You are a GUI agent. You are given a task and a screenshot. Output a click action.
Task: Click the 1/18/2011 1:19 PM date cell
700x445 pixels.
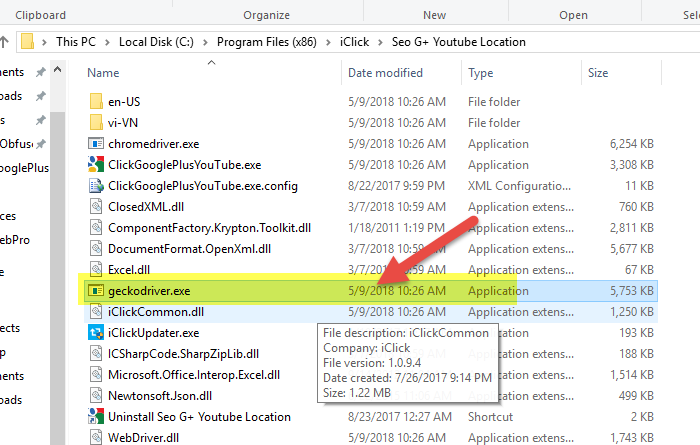coord(396,227)
